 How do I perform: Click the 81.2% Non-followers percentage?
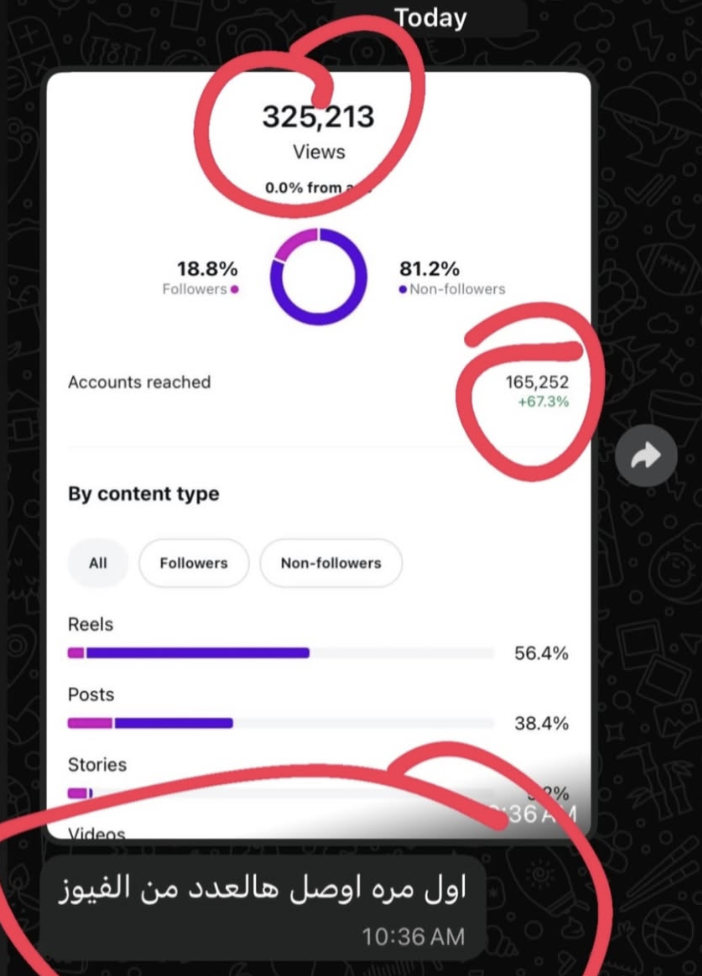tap(429, 269)
